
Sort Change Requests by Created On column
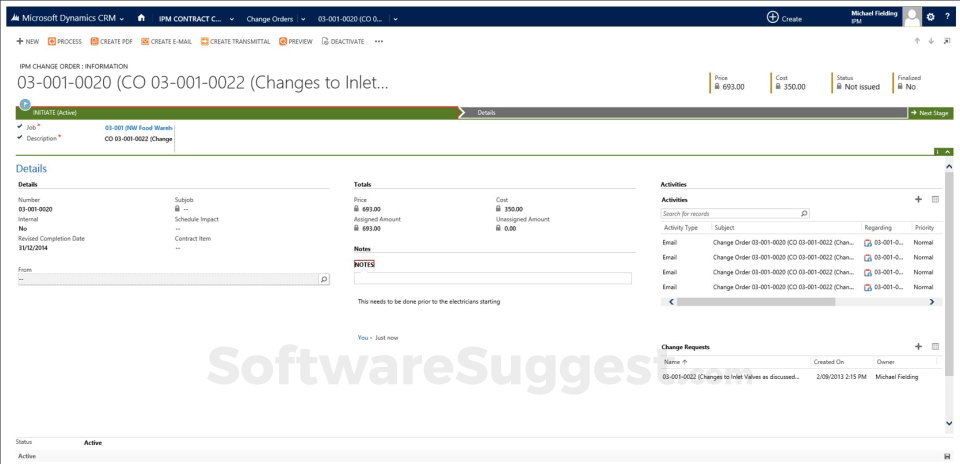pos(829,362)
